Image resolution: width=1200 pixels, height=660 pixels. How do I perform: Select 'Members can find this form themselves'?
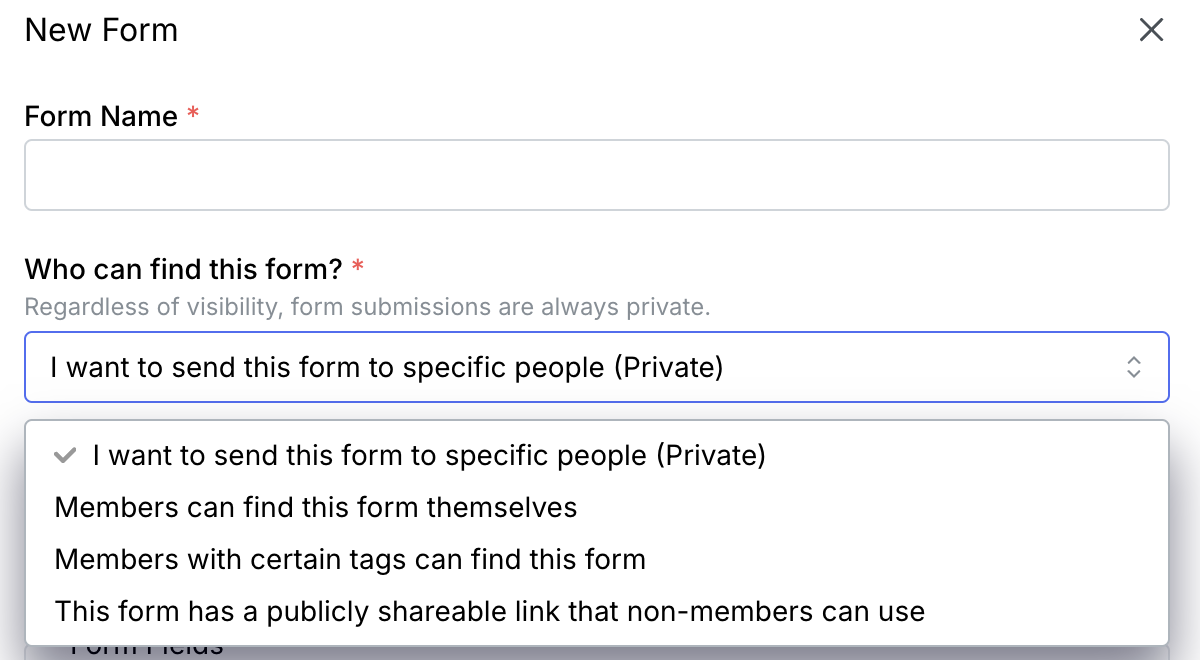[x=315, y=507]
